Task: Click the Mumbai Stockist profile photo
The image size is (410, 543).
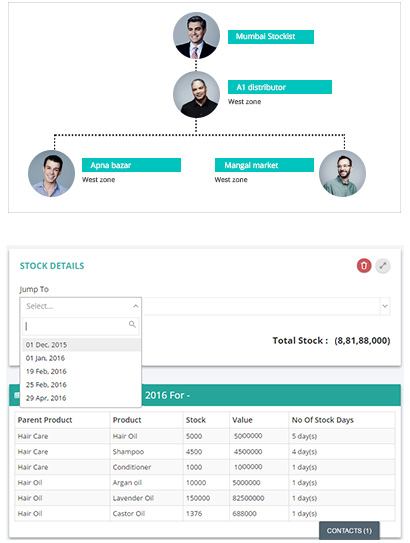Action: (x=196, y=35)
